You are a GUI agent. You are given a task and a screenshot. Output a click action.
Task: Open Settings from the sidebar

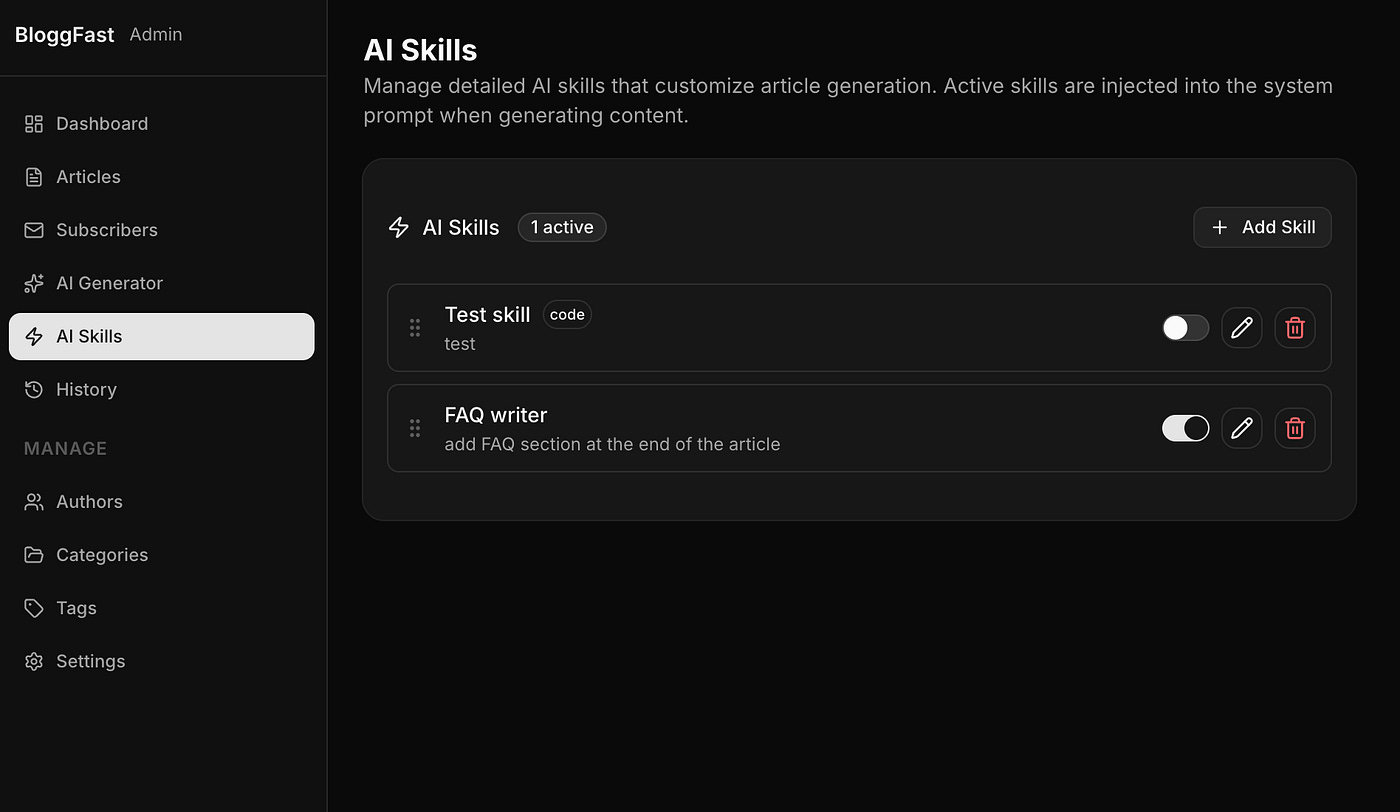click(90, 661)
